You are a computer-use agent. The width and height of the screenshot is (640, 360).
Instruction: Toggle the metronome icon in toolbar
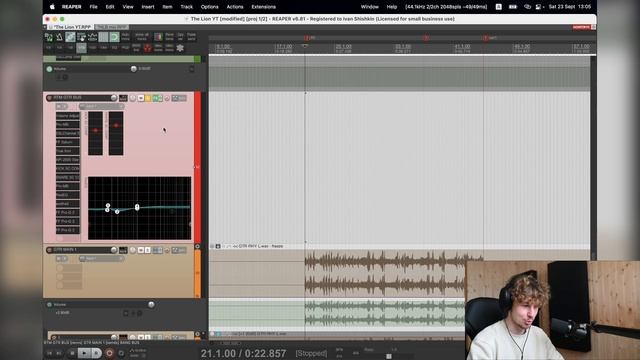(59, 37)
